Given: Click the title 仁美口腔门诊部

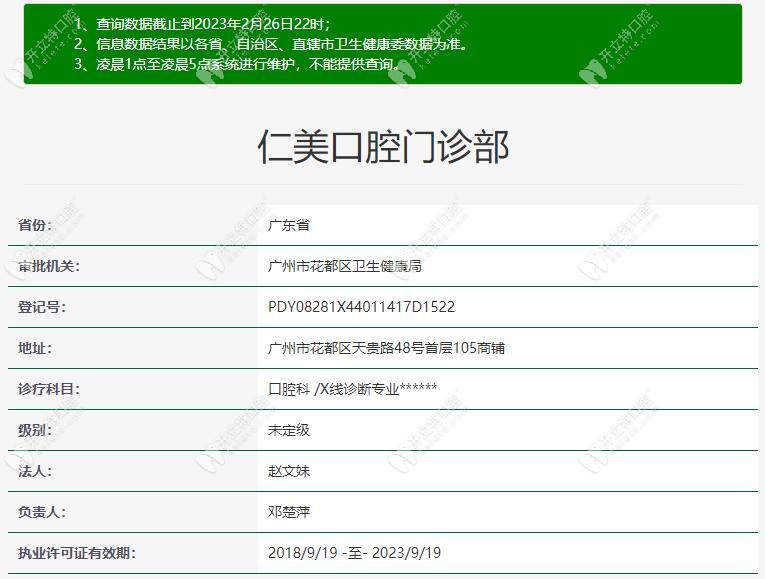Looking at the screenshot, I should click(383, 147).
